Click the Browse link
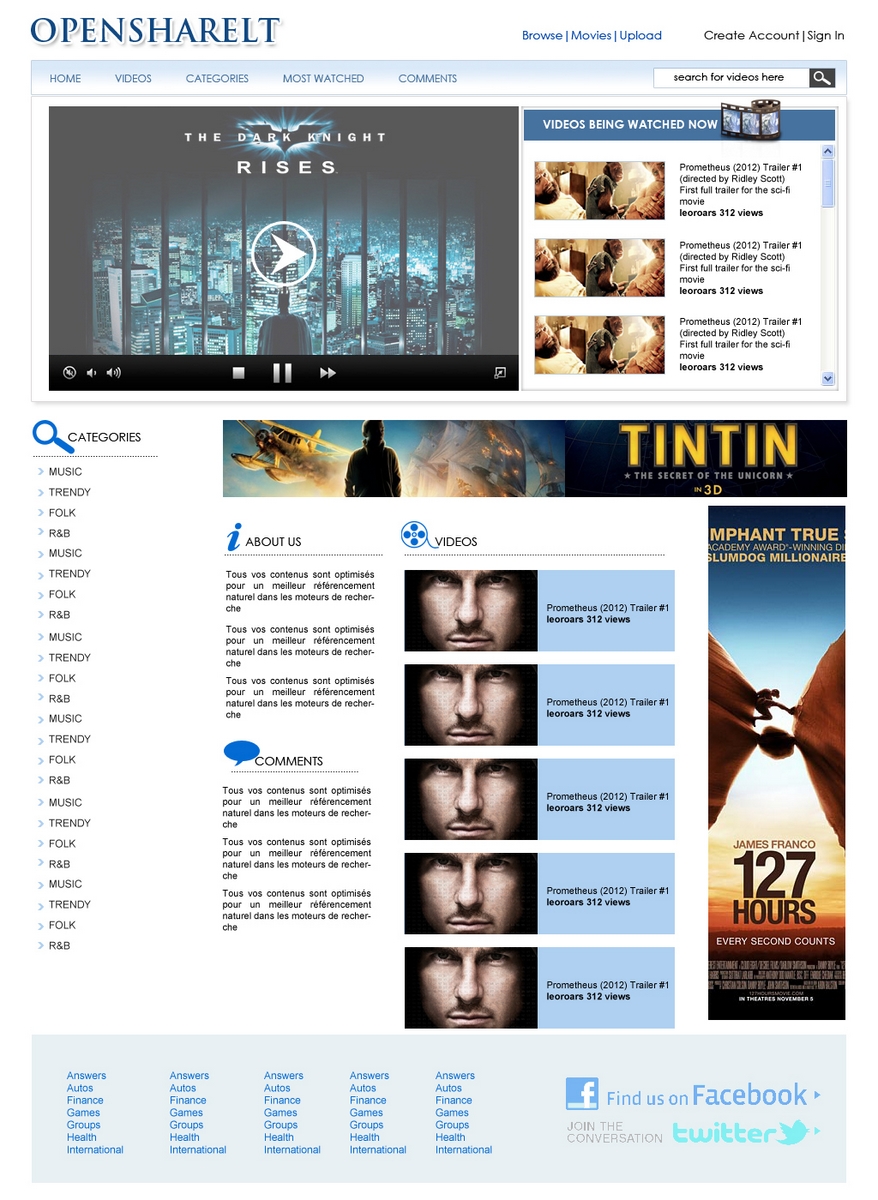878x1200 pixels. pos(542,35)
